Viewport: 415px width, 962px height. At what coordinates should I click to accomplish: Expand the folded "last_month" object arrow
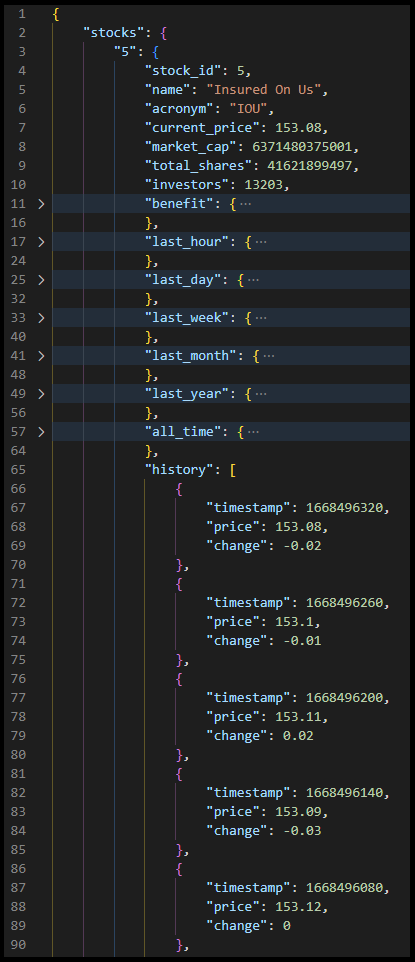click(x=41, y=356)
